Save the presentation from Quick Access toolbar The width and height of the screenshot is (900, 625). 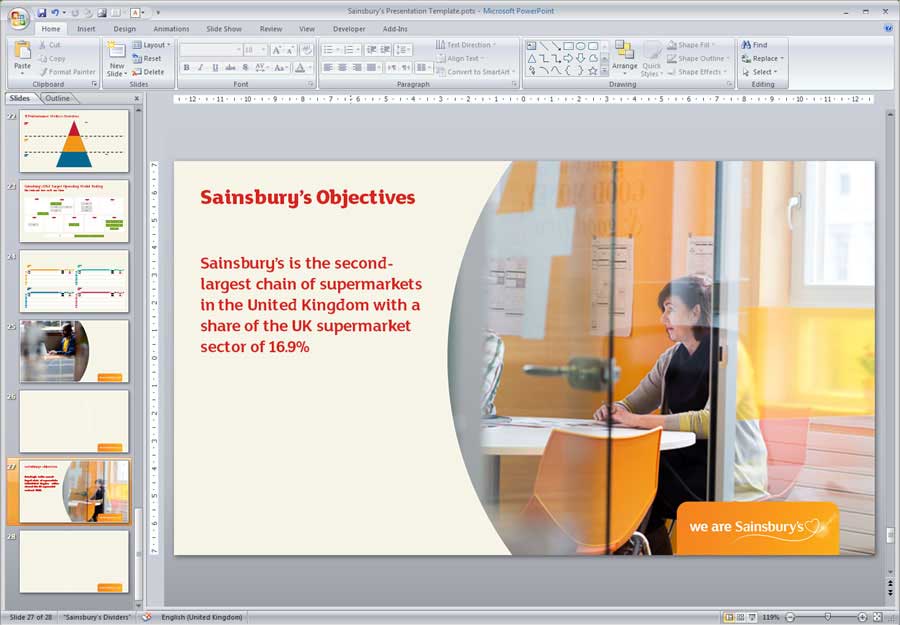point(42,13)
